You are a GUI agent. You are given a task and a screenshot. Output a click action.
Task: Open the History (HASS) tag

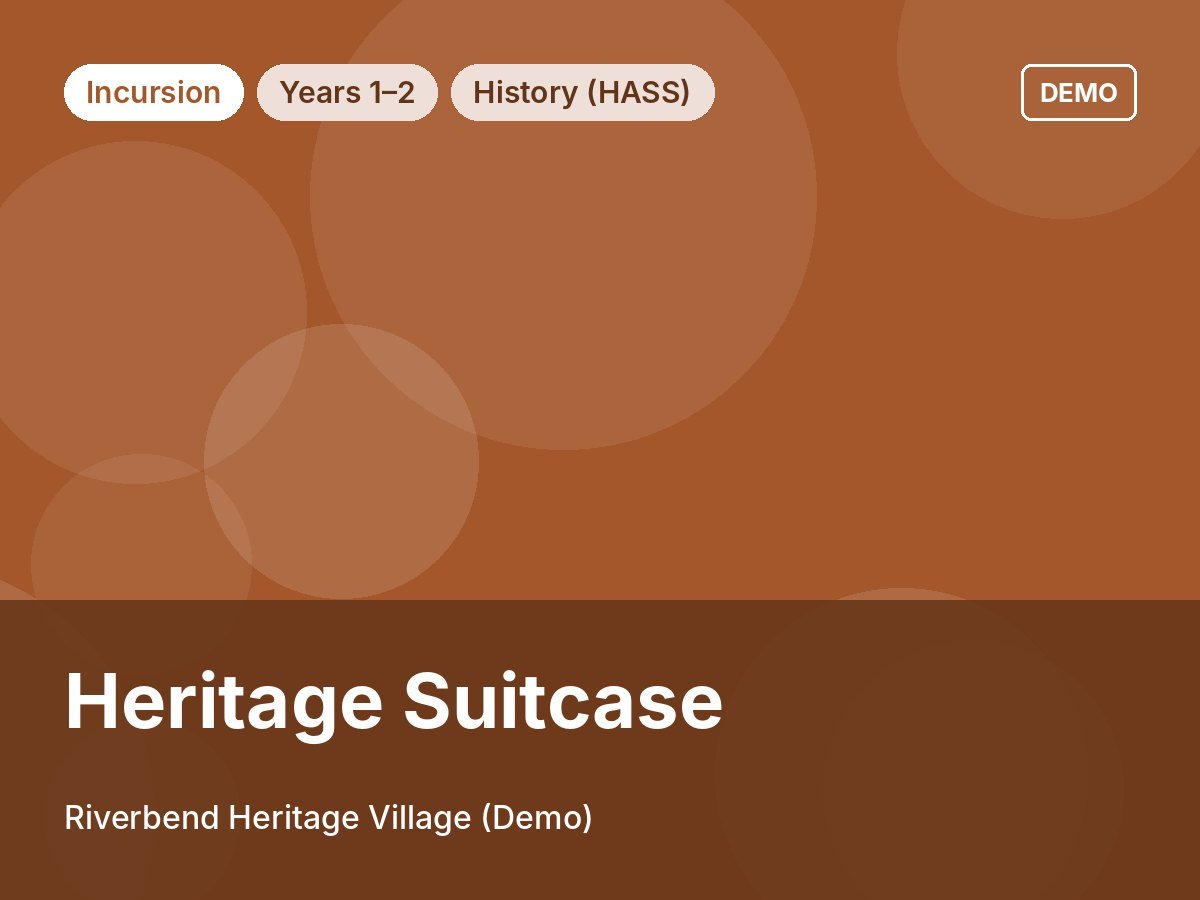[582, 92]
